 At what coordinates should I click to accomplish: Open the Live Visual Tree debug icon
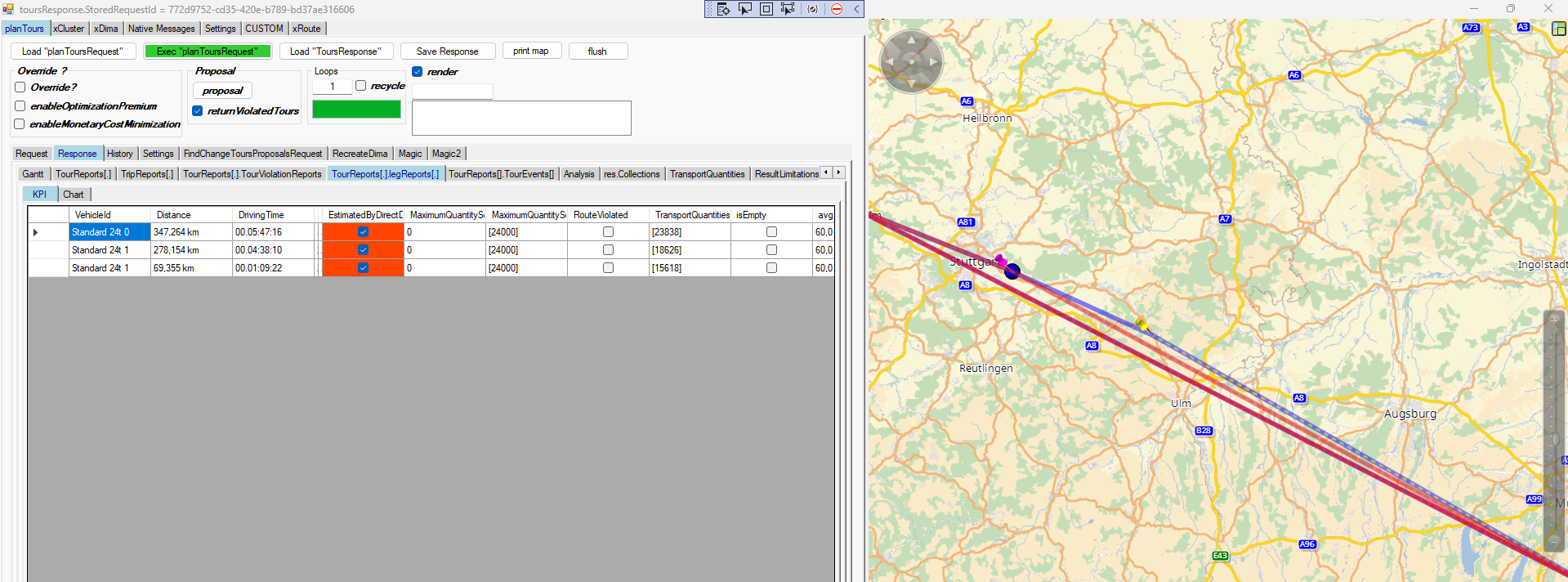pos(724,9)
